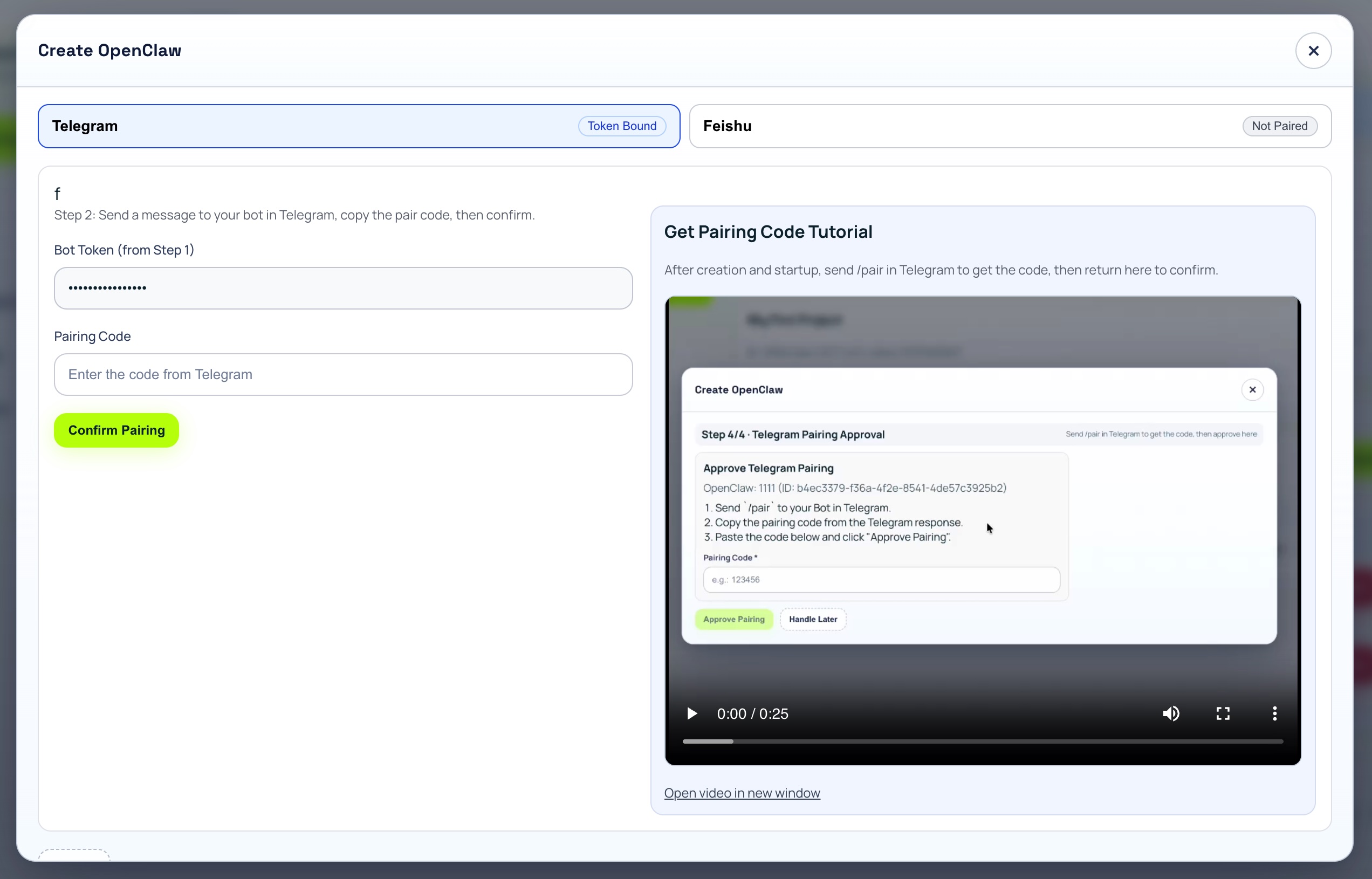Click the Confirm Pairing button
Image resolution: width=1372 pixels, height=879 pixels.
click(x=116, y=430)
